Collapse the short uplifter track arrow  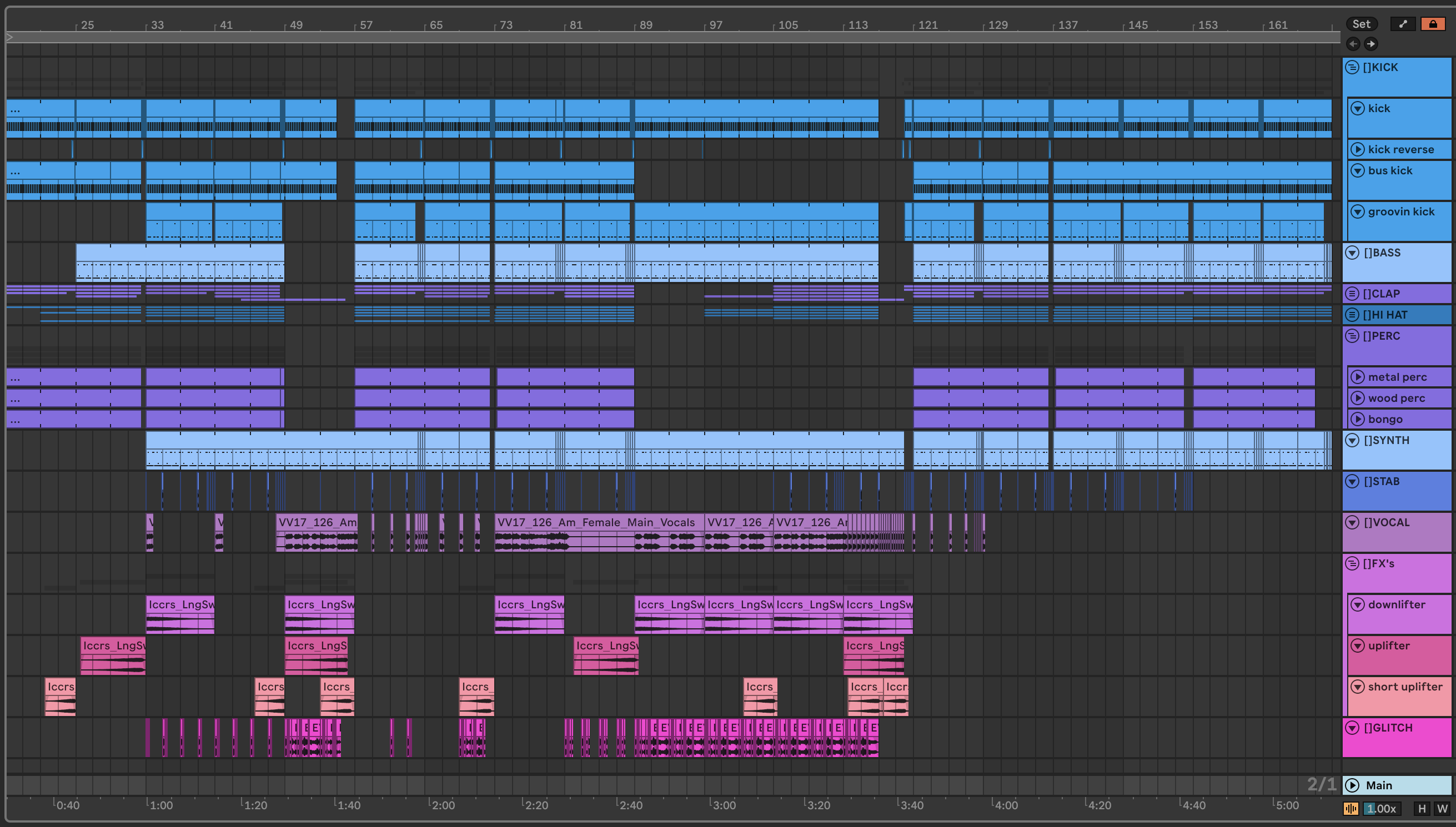tap(1358, 687)
